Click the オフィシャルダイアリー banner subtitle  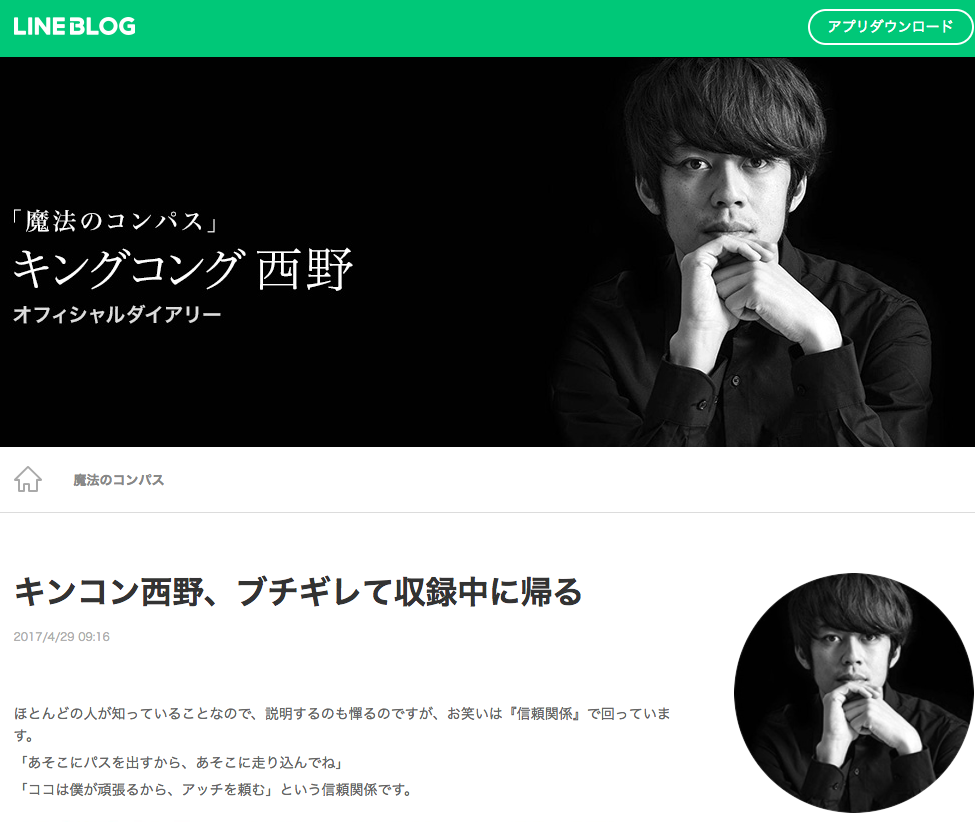pyautogui.click(x=117, y=315)
